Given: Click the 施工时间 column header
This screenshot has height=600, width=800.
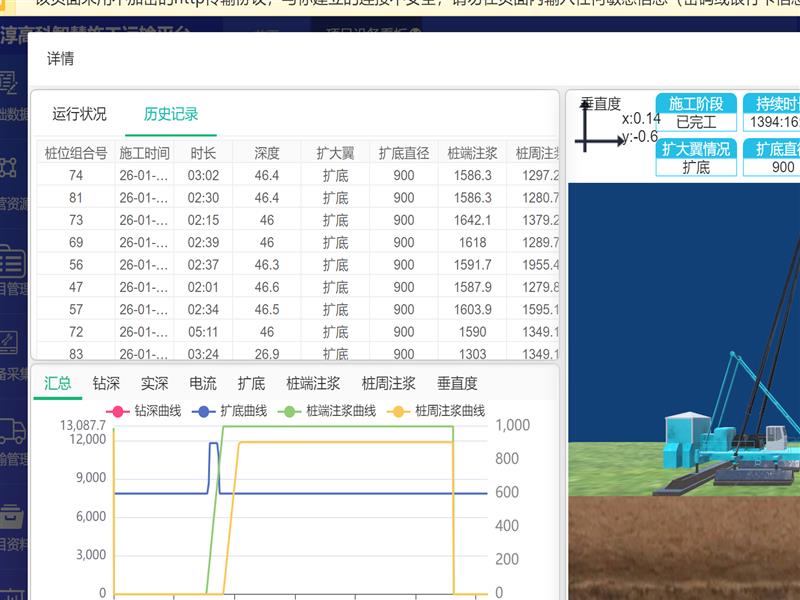Looking at the screenshot, I should click(144, 153).
